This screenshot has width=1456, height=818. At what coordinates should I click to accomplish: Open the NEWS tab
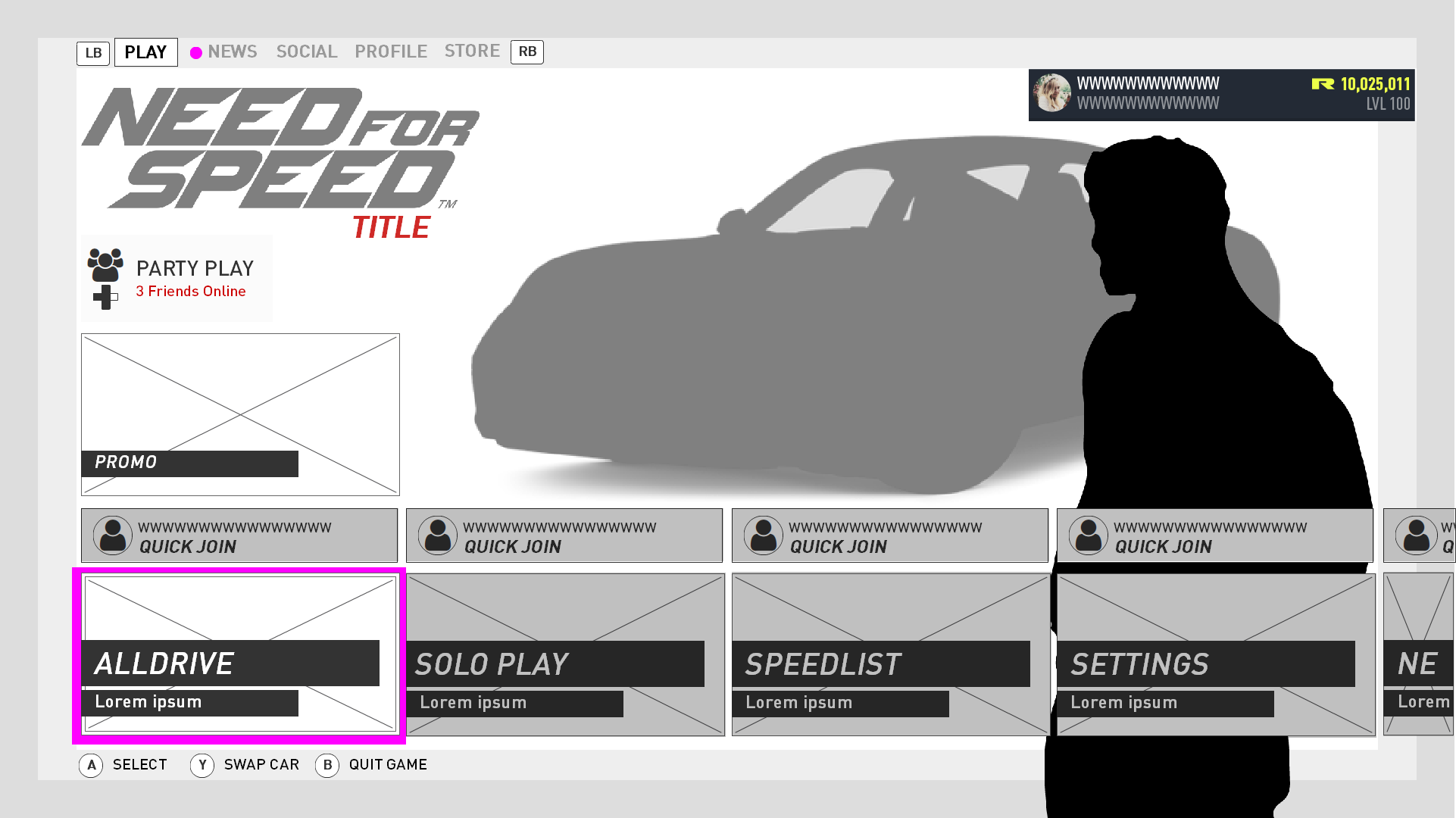pos(233,52)
